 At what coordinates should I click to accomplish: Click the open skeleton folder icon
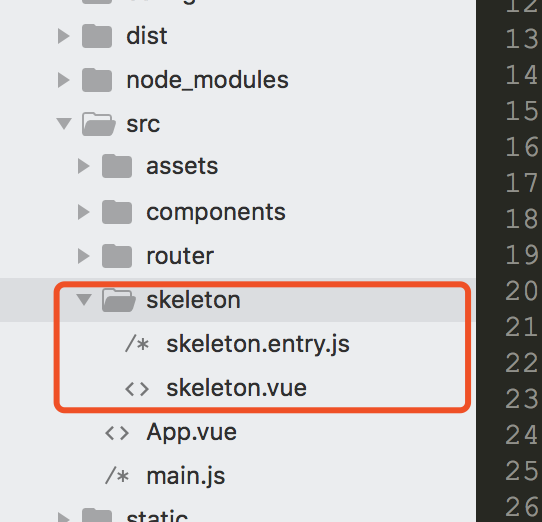pyautogui.click(x=119, y=300)
